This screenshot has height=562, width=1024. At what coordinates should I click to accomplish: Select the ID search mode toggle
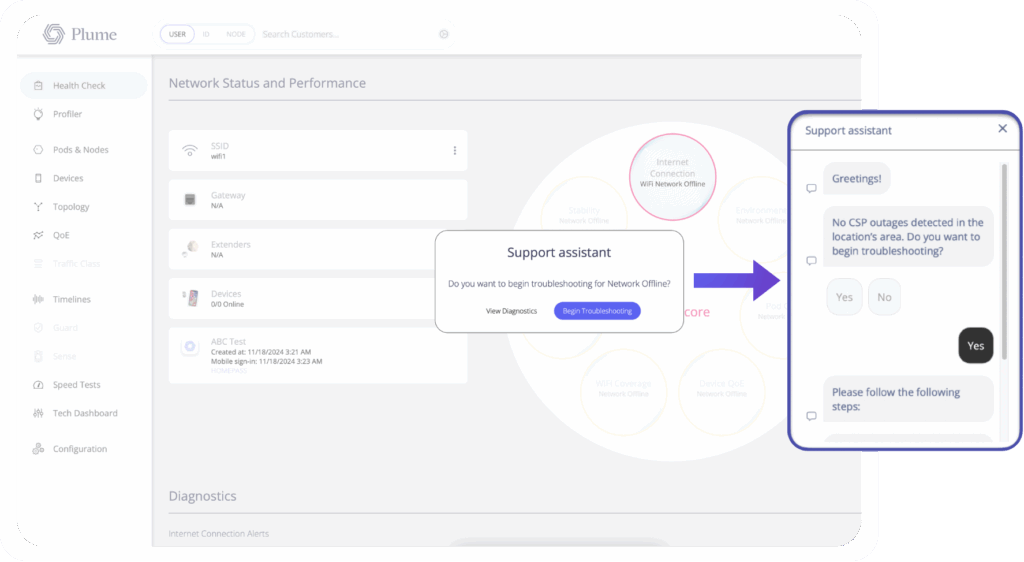[206, 34]
